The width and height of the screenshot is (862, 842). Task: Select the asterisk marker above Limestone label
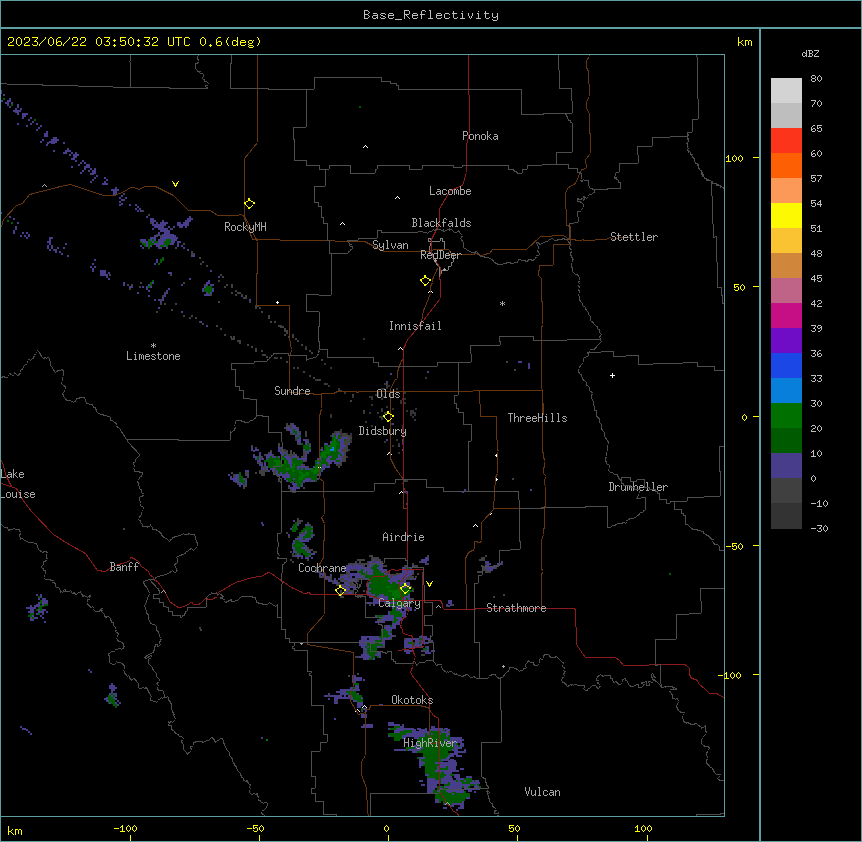tap(153, 346)
